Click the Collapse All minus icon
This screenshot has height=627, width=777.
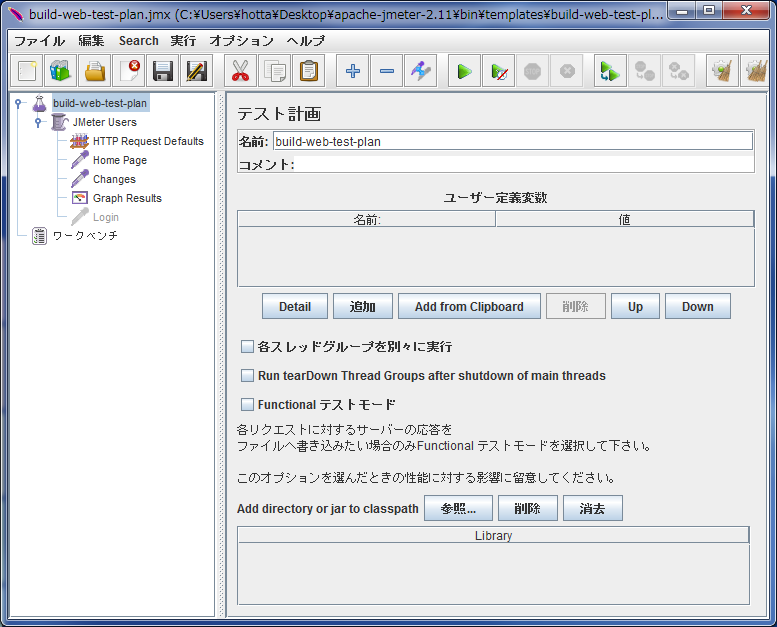click(387, 71)
